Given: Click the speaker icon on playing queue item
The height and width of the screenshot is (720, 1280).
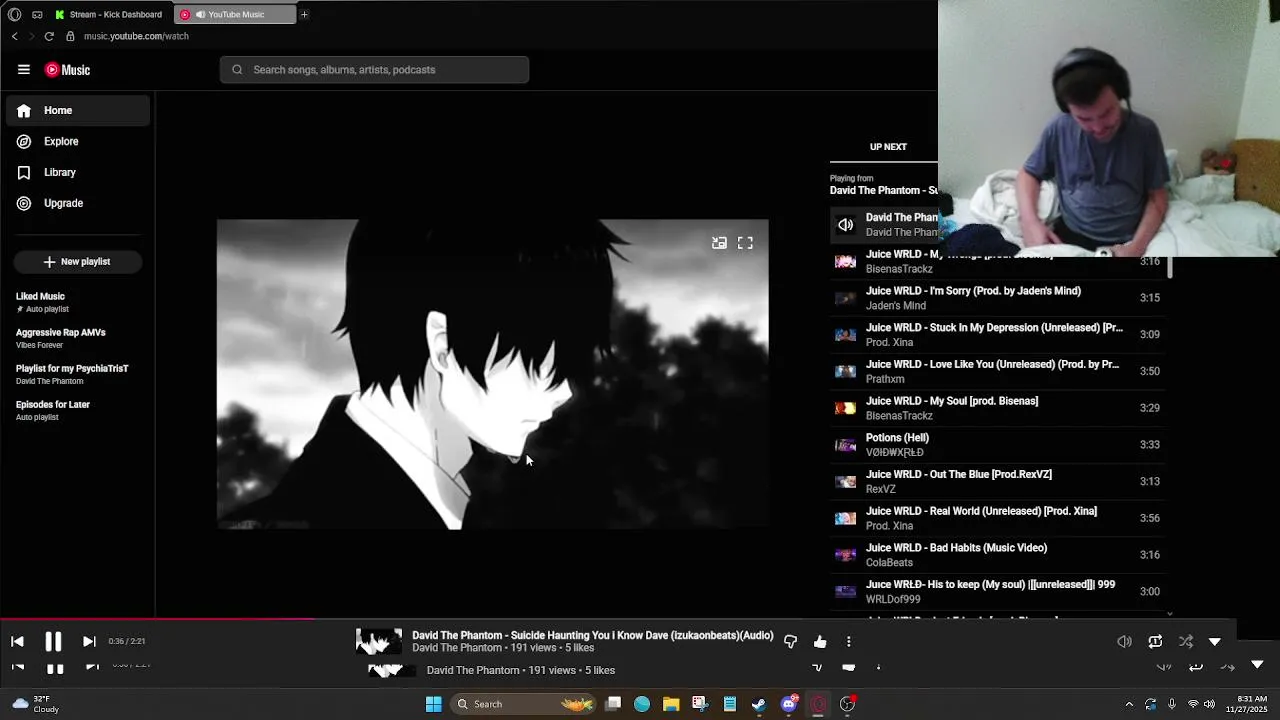Looking at the screenshot, I should point(846,225).
